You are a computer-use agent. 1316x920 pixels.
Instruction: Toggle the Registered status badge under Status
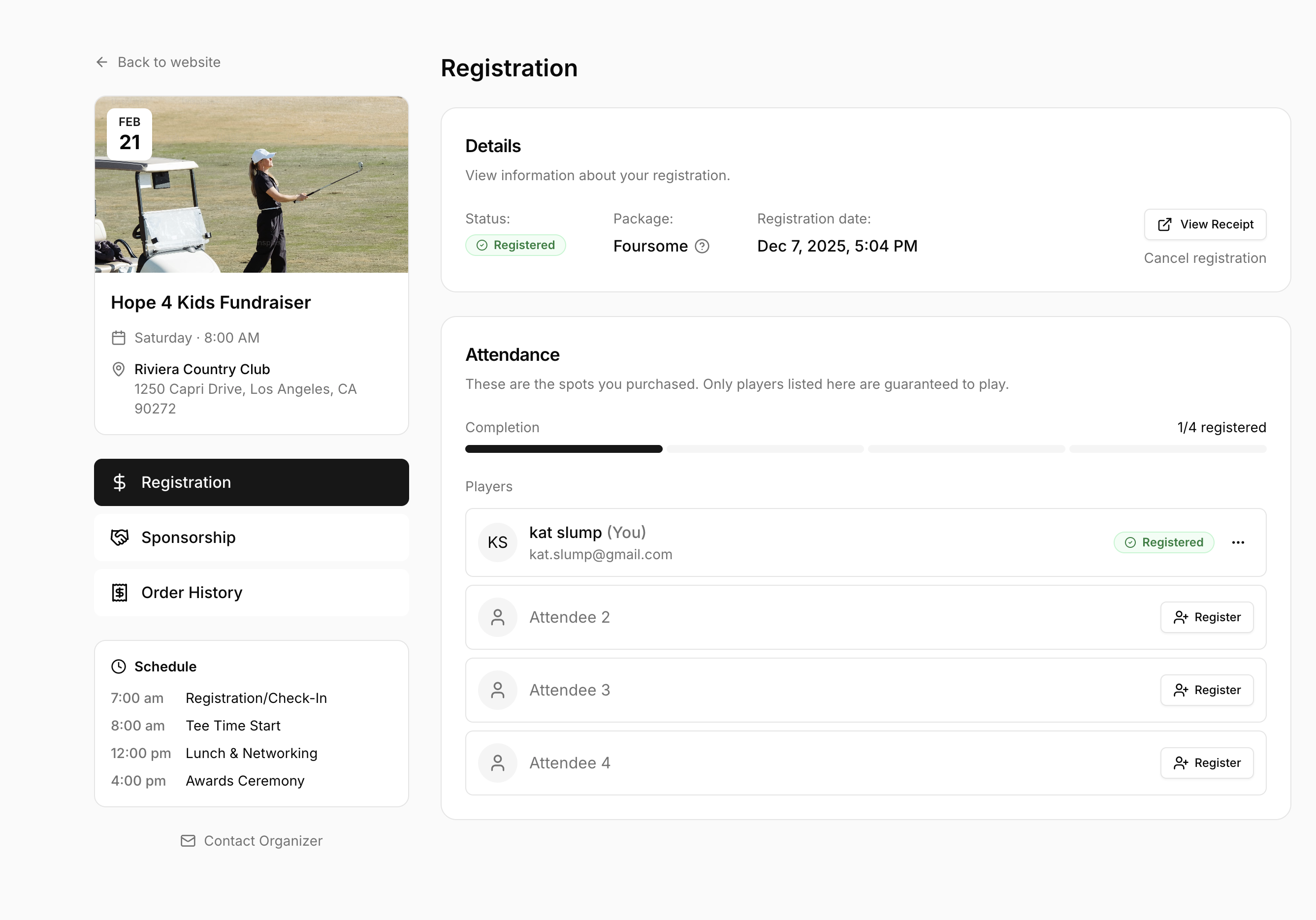(x=515, y=245)
